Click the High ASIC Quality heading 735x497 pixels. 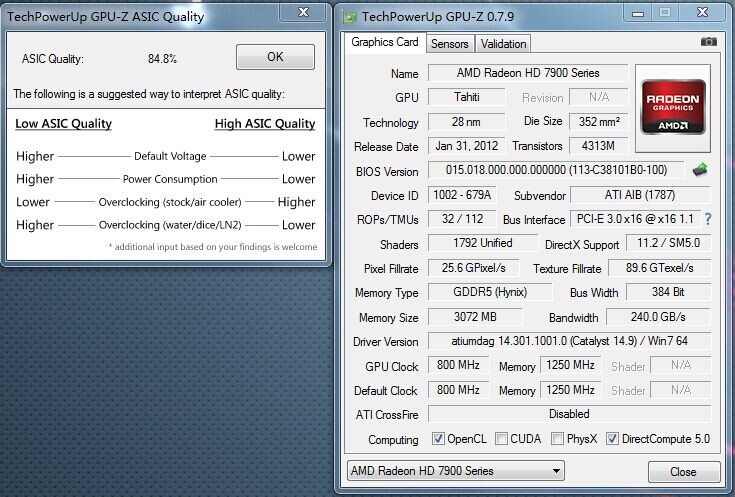pos(265,124)
